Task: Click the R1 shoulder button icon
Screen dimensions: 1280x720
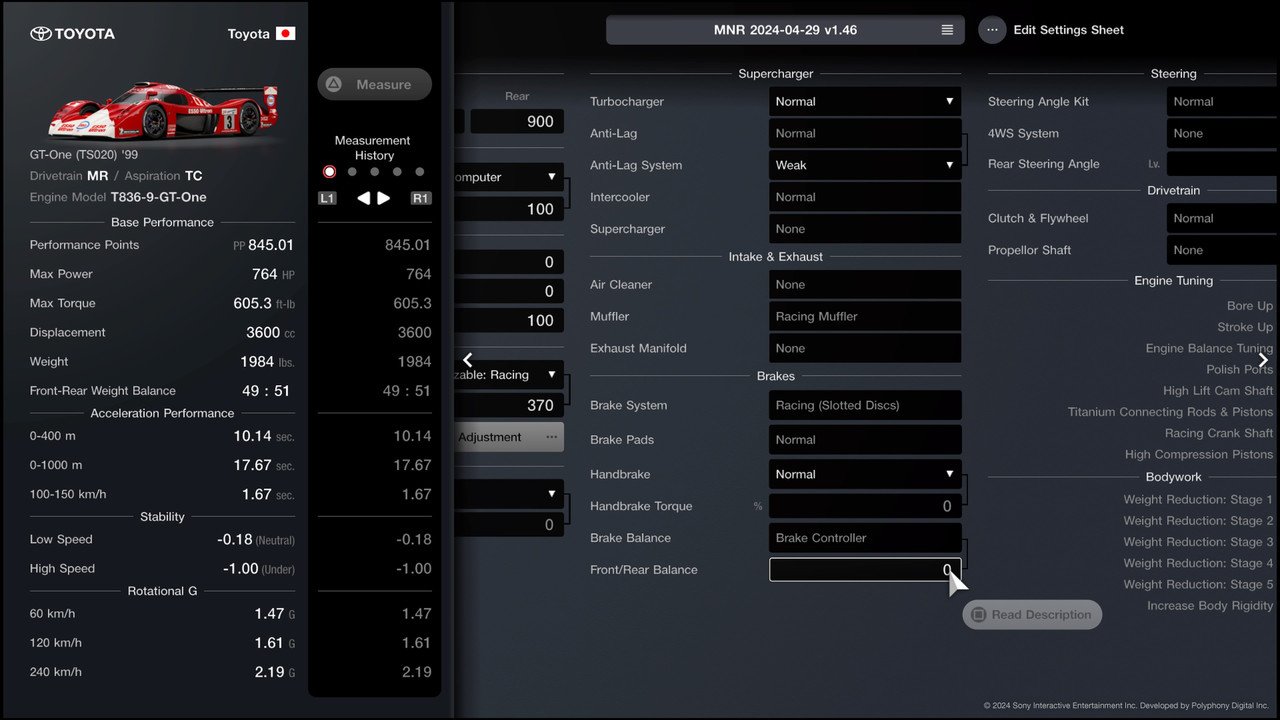Action: [421, 198]
